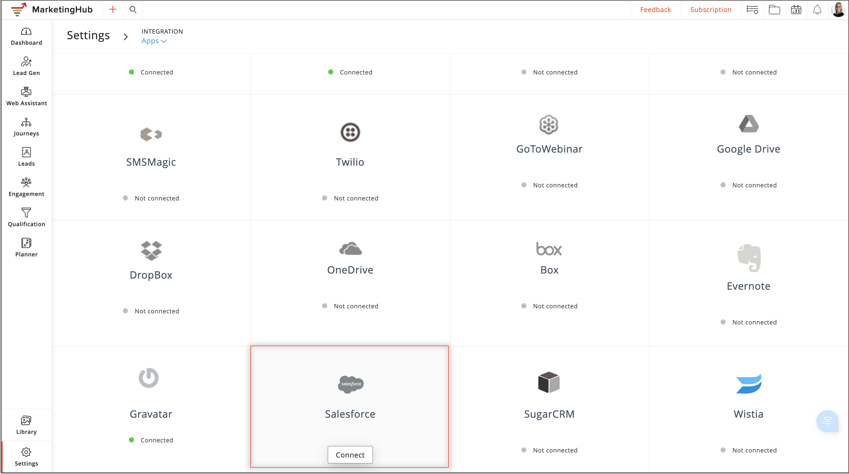Open the floating chat help bubble

[827, 421]
